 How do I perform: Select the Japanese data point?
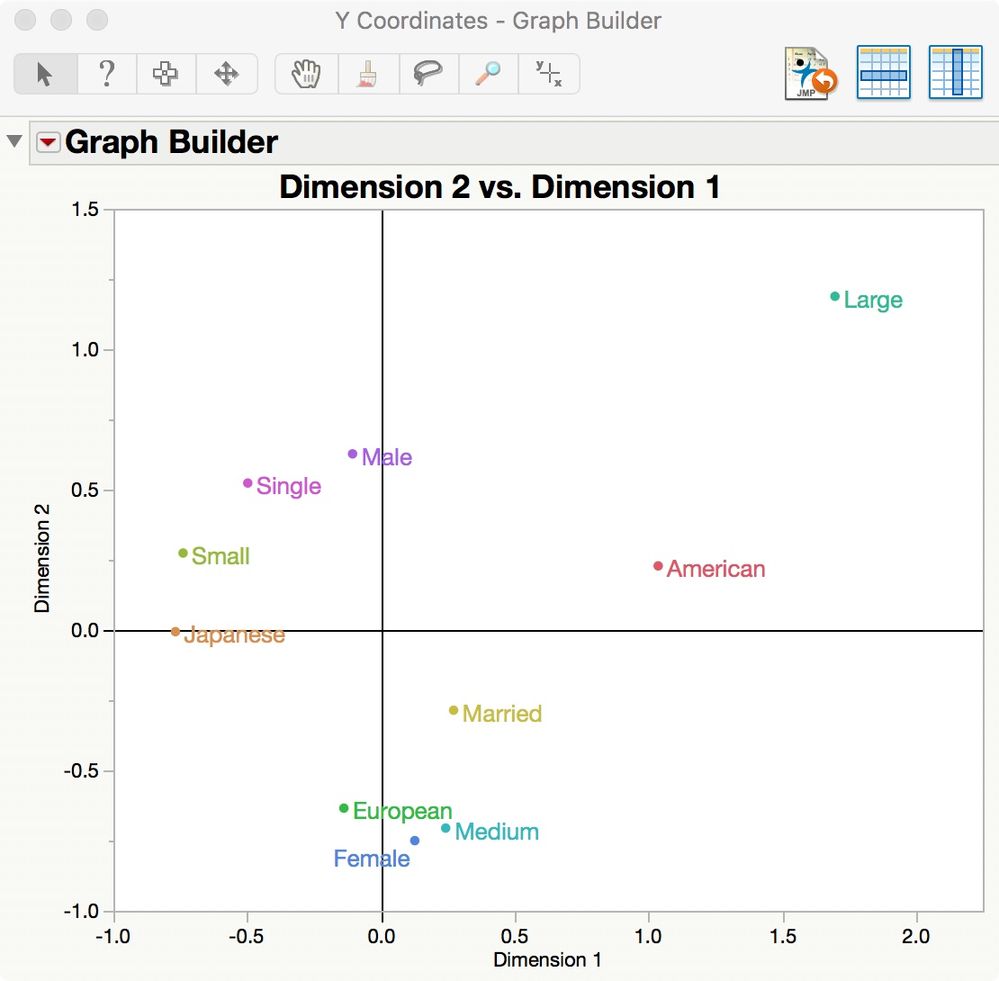tap(175, 632)
